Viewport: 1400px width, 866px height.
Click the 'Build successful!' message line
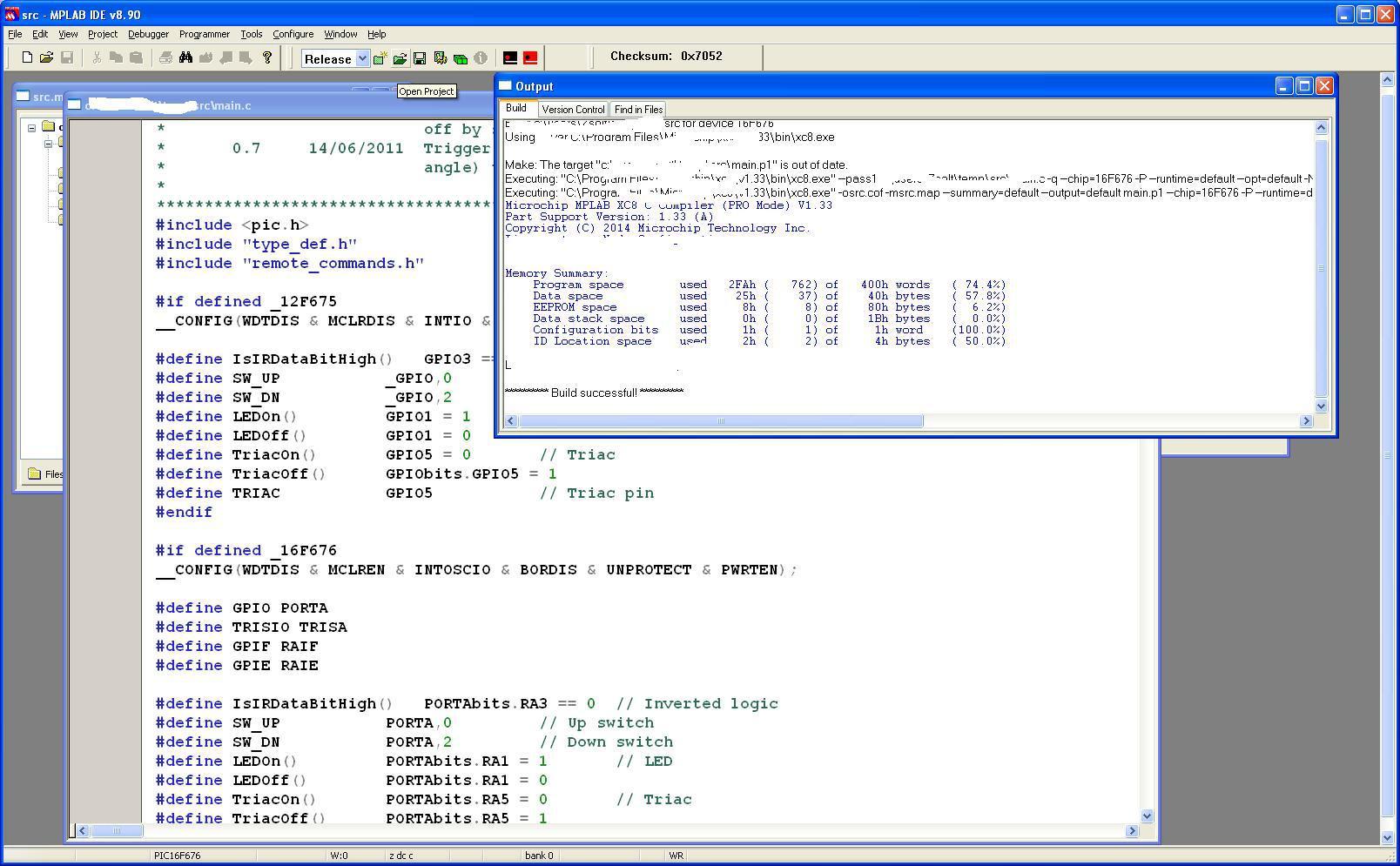[x=595, y=393]
